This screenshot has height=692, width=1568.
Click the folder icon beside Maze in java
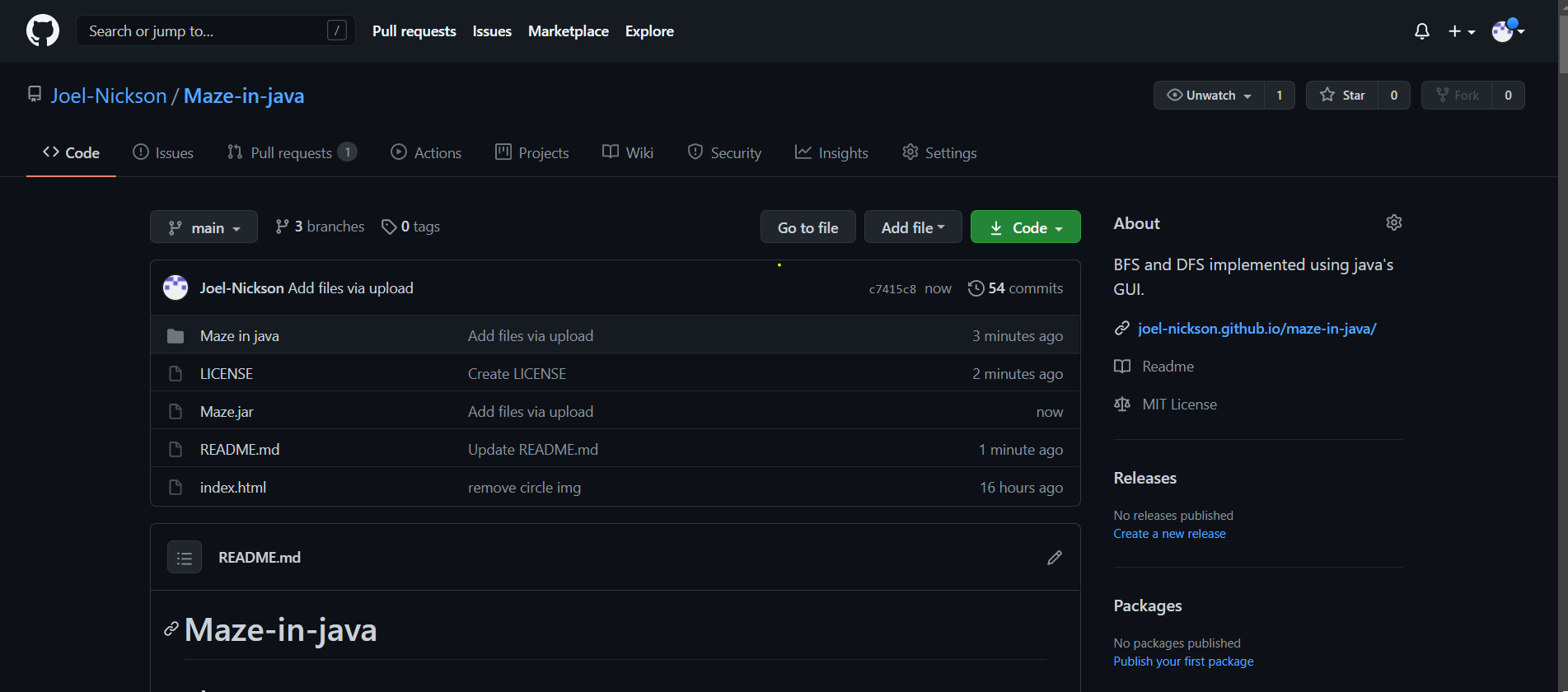coord(176,336)
